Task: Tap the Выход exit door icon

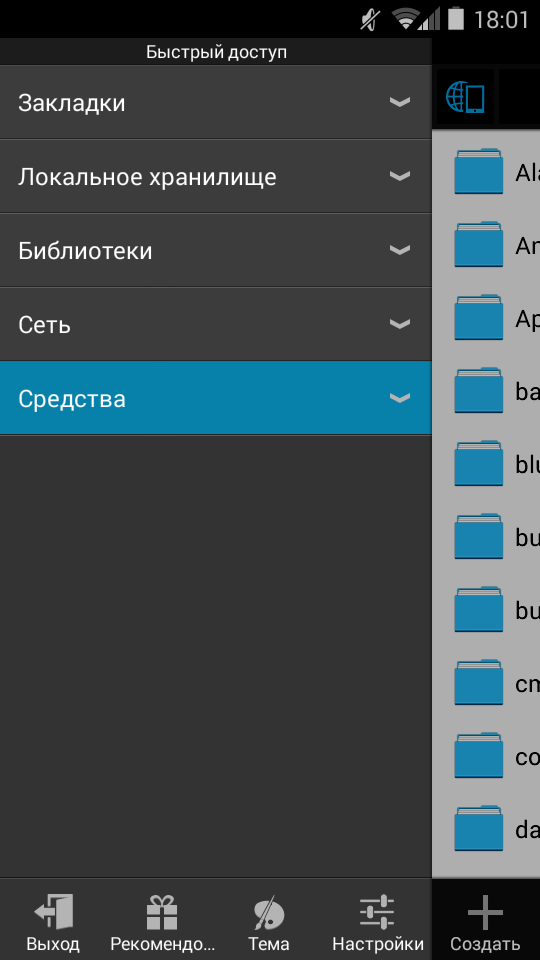Action: 53,912
